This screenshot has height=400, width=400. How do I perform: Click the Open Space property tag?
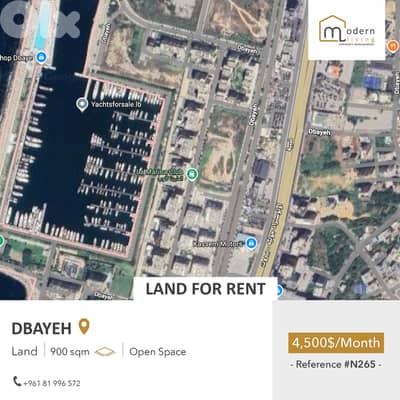(x=158, y=352)
